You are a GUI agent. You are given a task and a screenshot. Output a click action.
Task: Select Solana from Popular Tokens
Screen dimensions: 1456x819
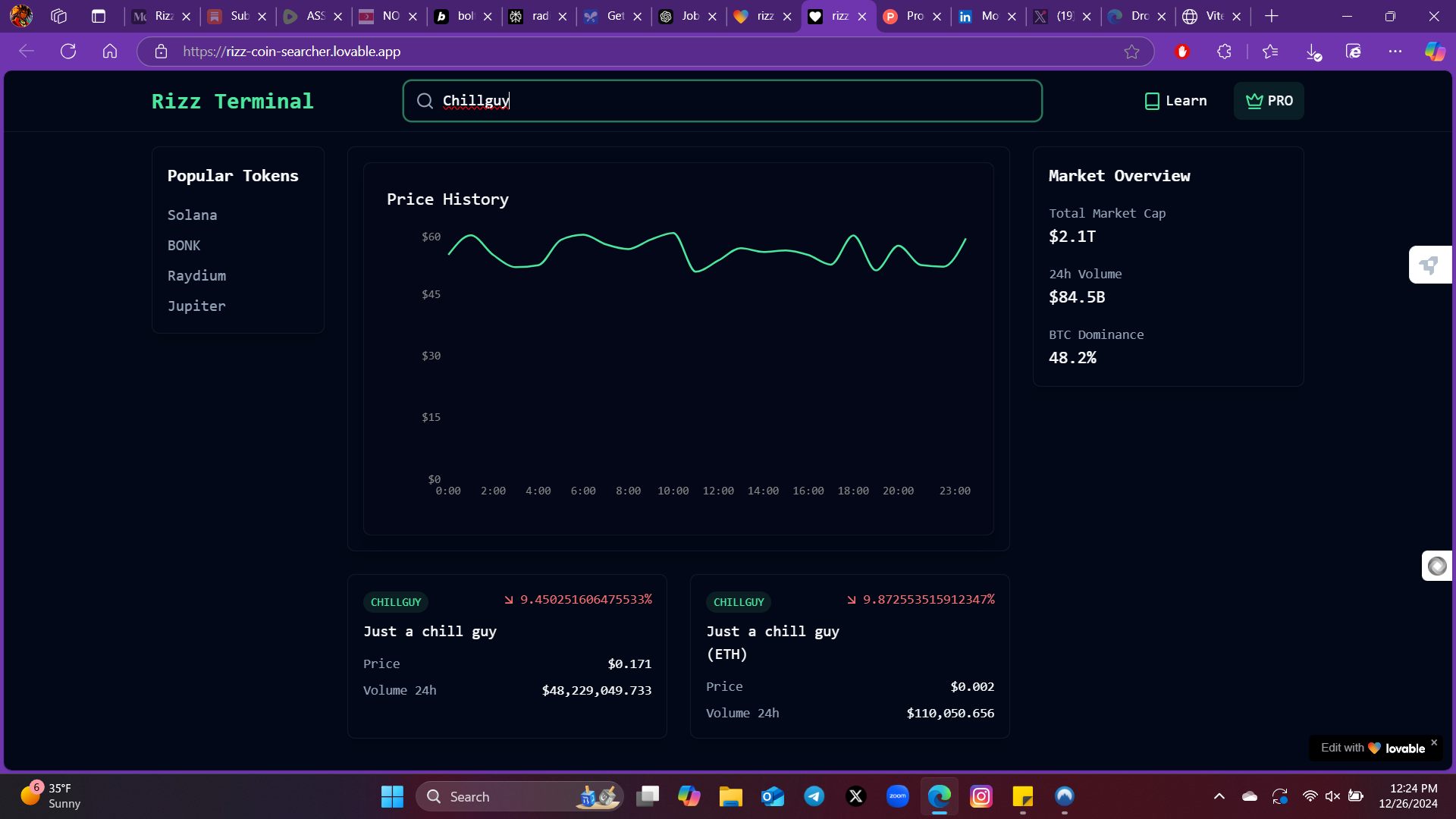click(192, 215)
